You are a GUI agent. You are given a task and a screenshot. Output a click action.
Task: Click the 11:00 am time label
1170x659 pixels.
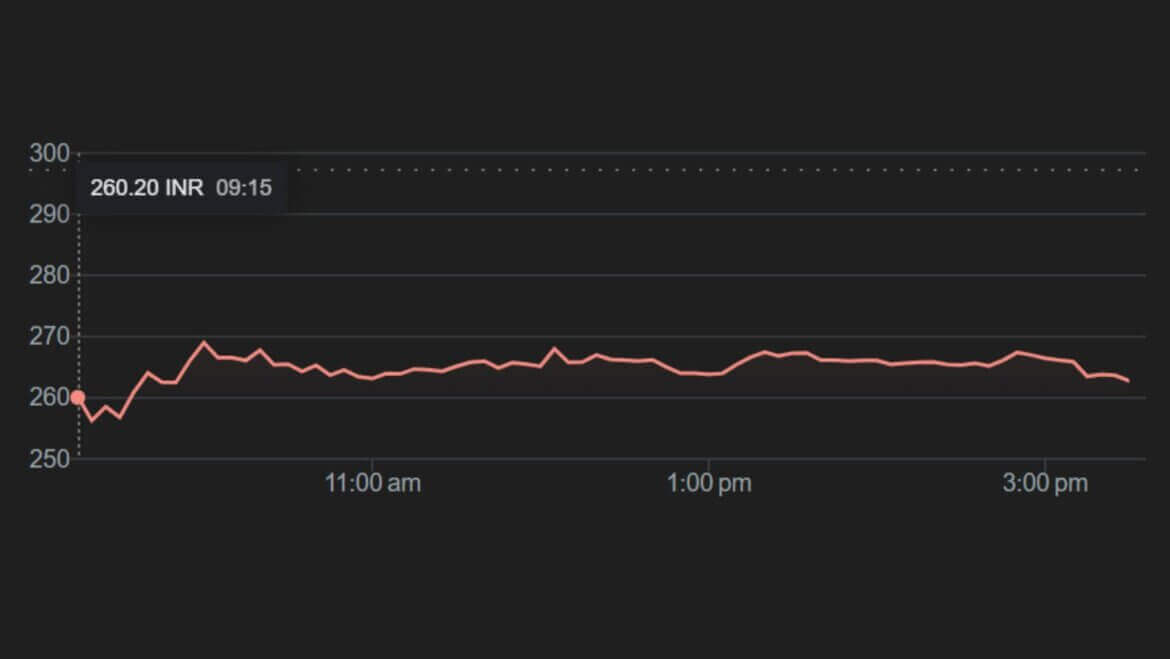373,484
